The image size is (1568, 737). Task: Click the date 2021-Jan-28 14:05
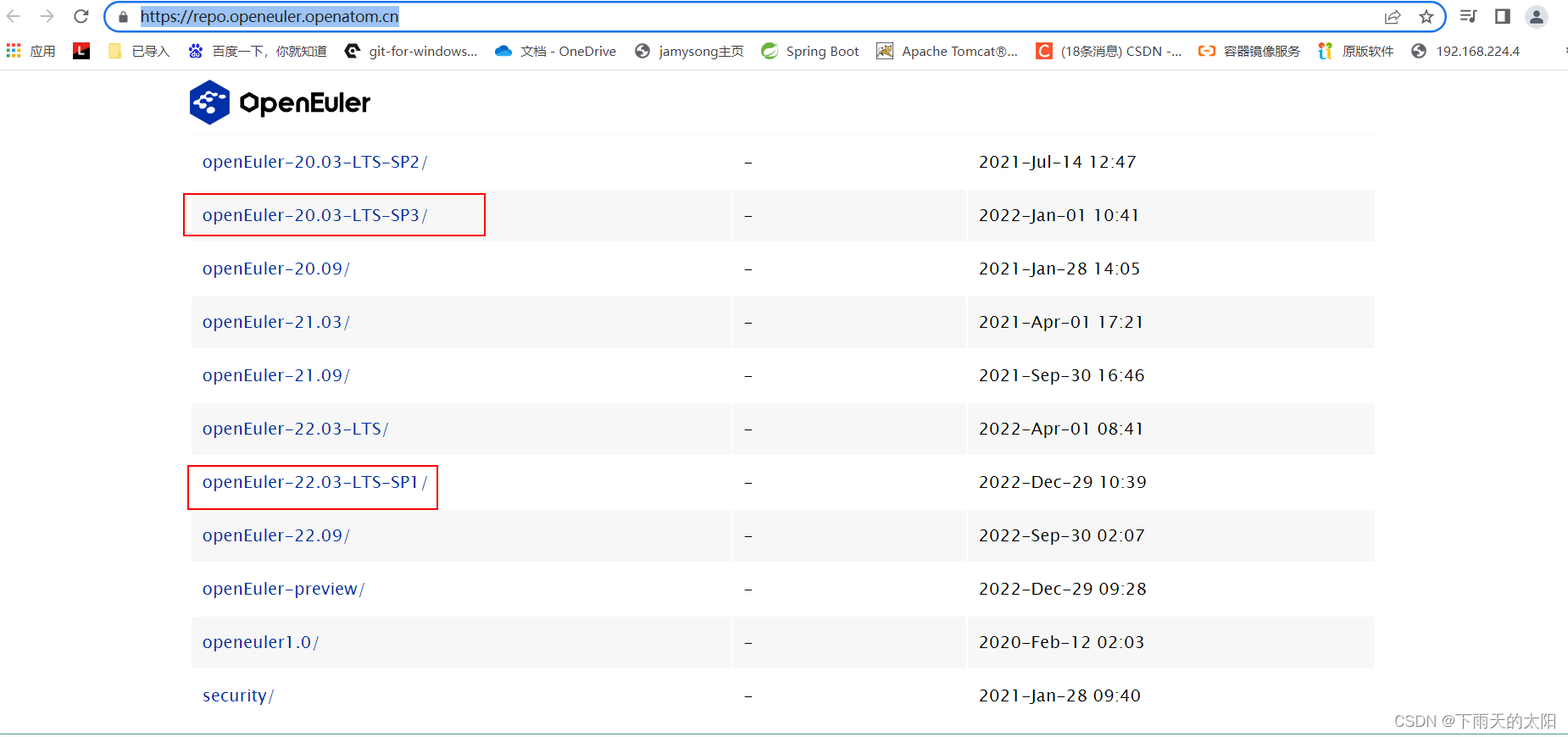(1059, 269)
